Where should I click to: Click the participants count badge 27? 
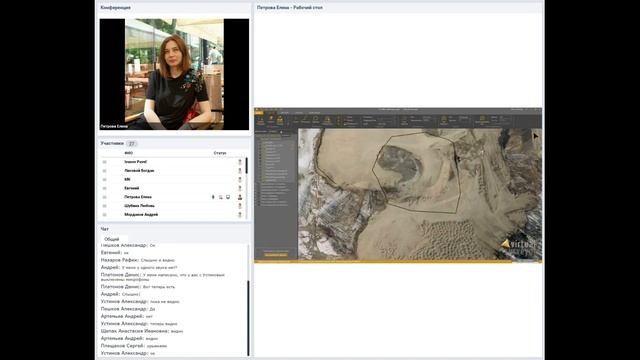click(131, 144)
